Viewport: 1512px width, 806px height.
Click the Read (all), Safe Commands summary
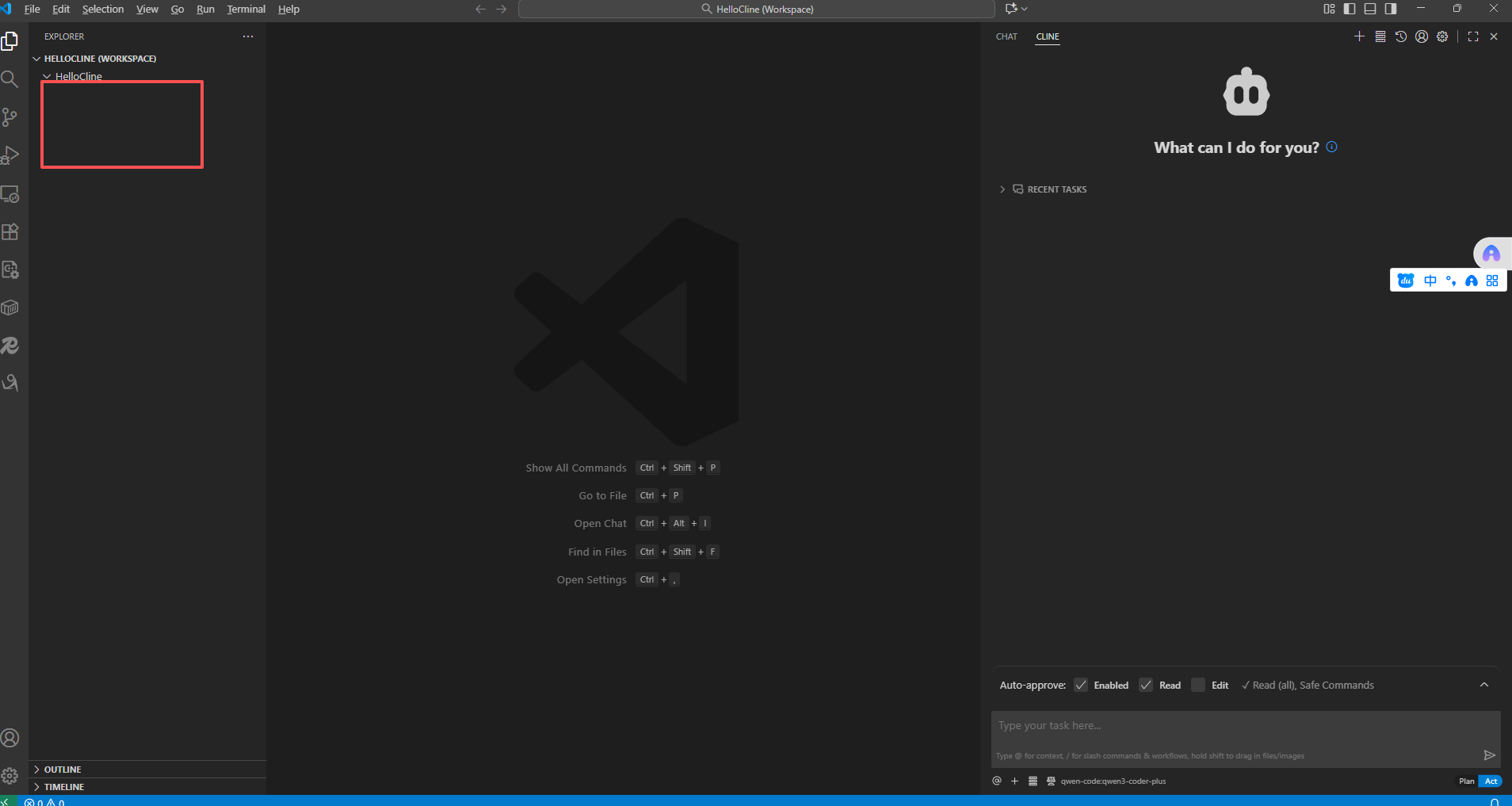click(x=1308, y=685)
